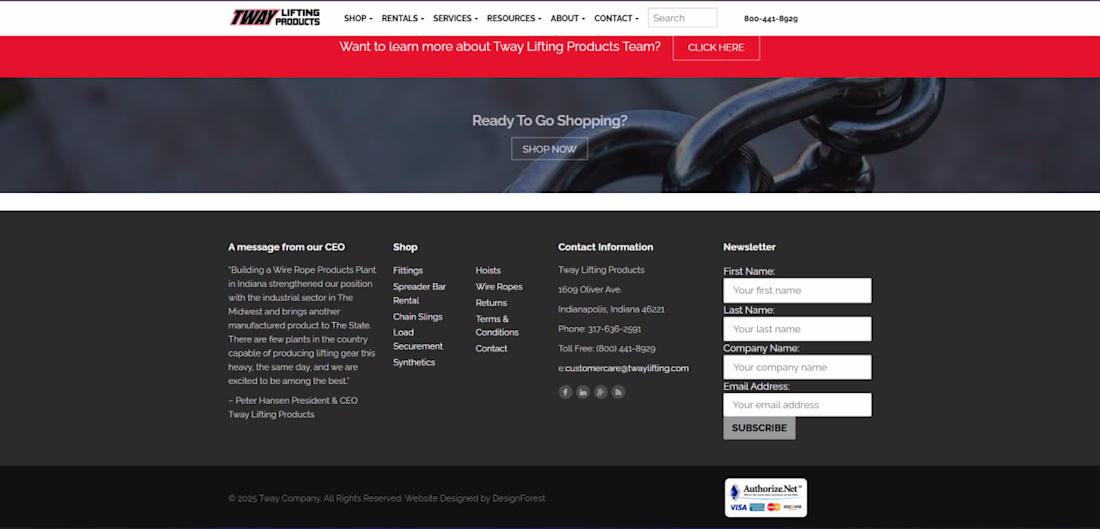Expand the Resources dropdown menu

(514, 18)
